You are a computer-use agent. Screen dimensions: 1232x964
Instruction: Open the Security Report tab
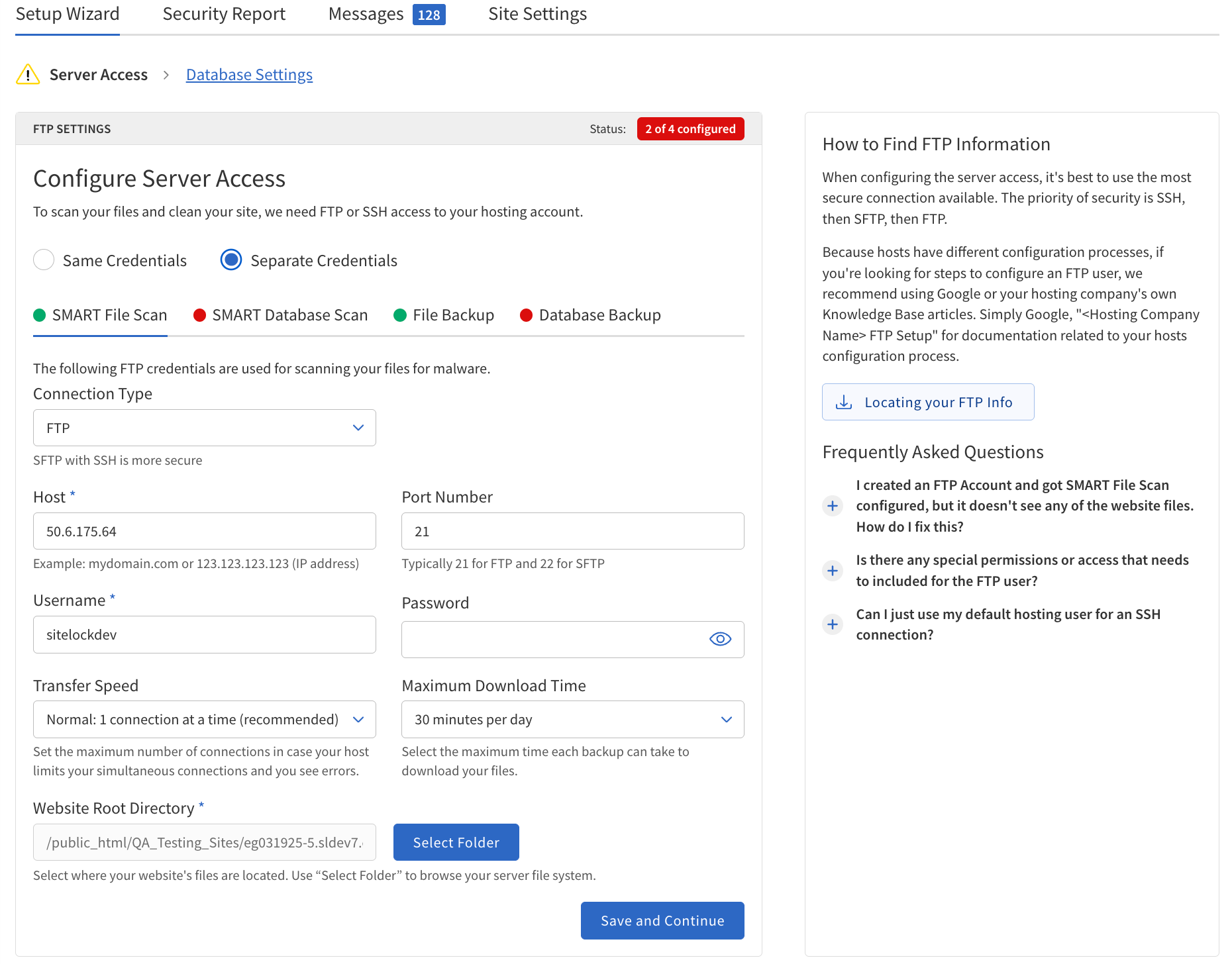[224, 15]
